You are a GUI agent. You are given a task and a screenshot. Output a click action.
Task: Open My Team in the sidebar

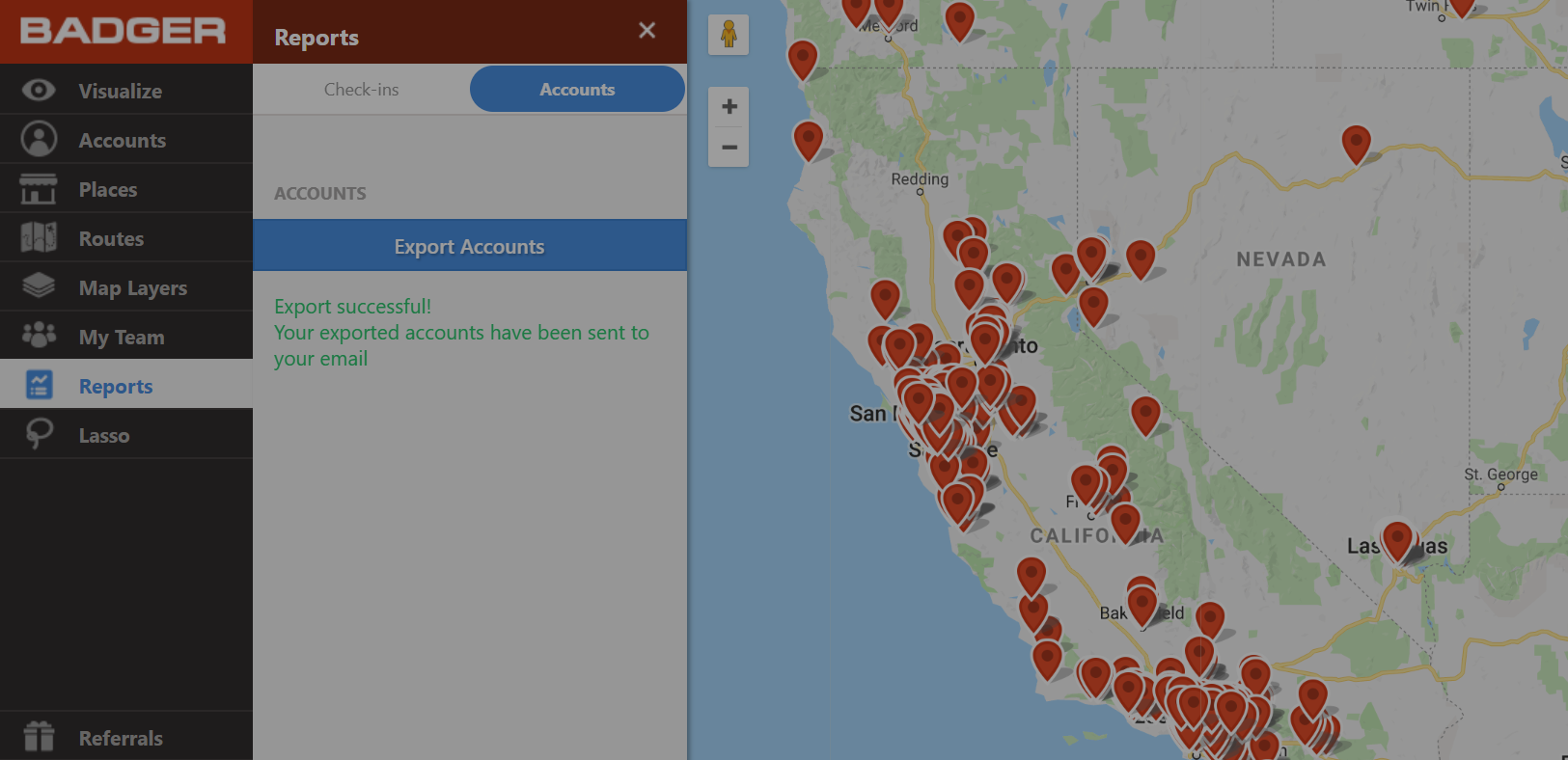point(122,337)
